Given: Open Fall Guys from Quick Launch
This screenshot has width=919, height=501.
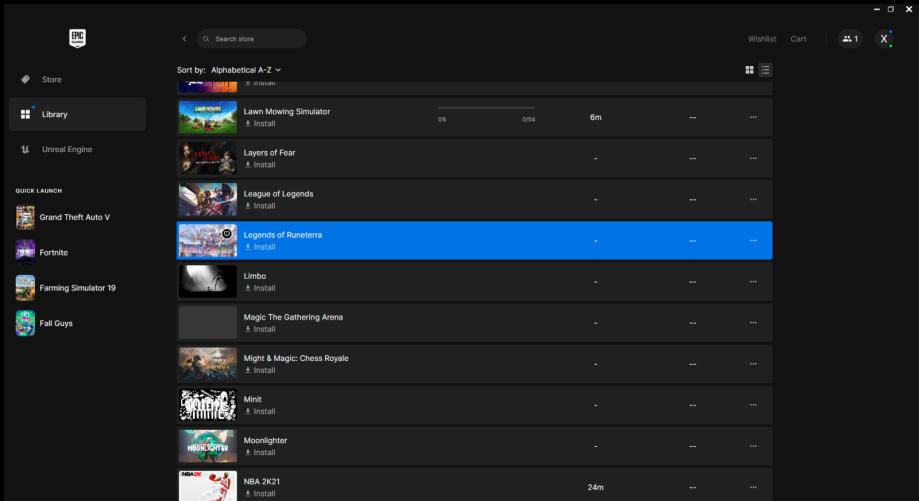Looking at the screenshot, I should coord(55,323).
